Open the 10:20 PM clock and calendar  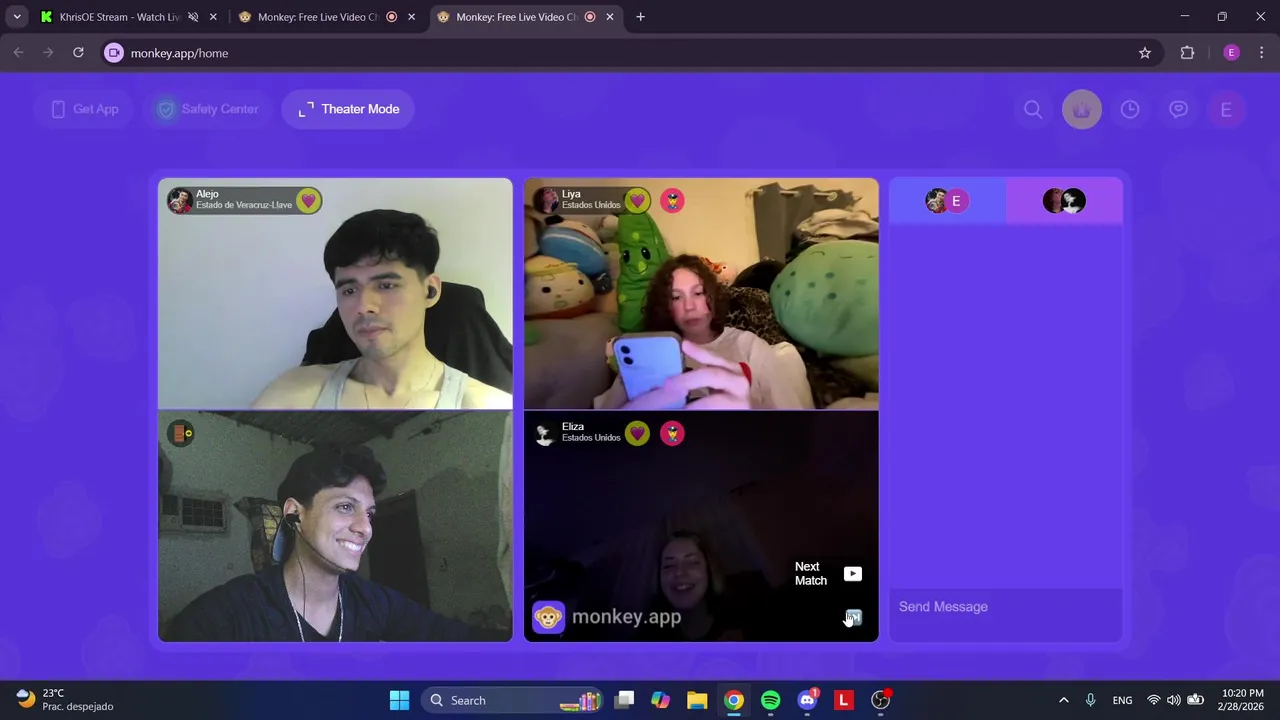click(1242, 700)
